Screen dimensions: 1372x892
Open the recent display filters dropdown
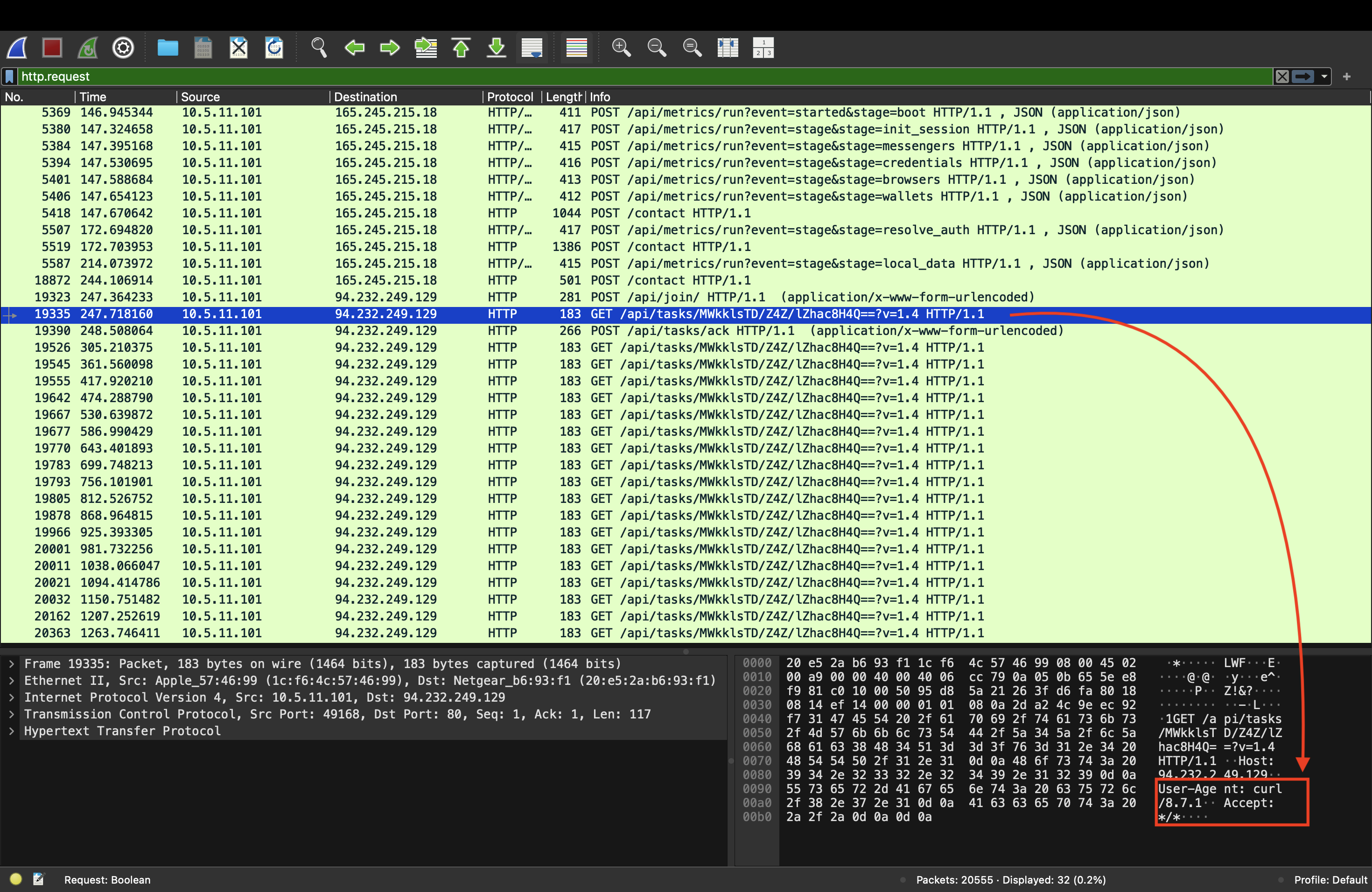click(1324, 77)
